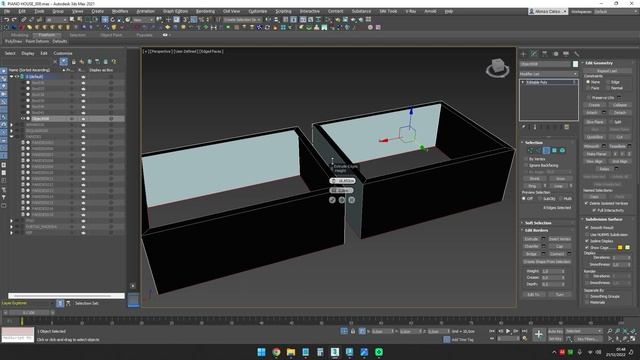Viewport: 640px width, 360px height.
Task: Select the Rotate transform tool
Action: [x=112, y=20]
